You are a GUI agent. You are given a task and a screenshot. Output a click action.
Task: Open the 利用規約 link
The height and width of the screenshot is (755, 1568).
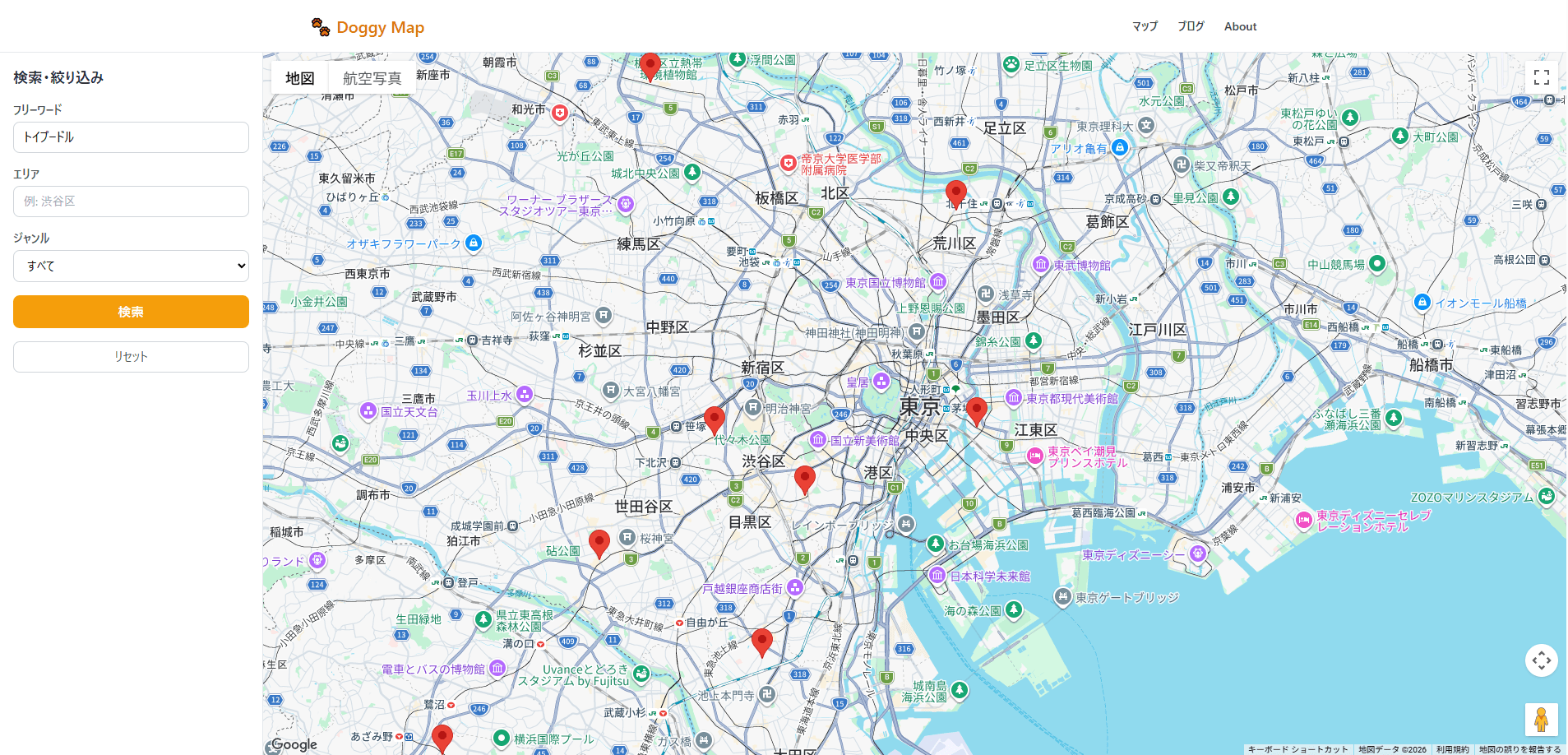(1452, 749)
